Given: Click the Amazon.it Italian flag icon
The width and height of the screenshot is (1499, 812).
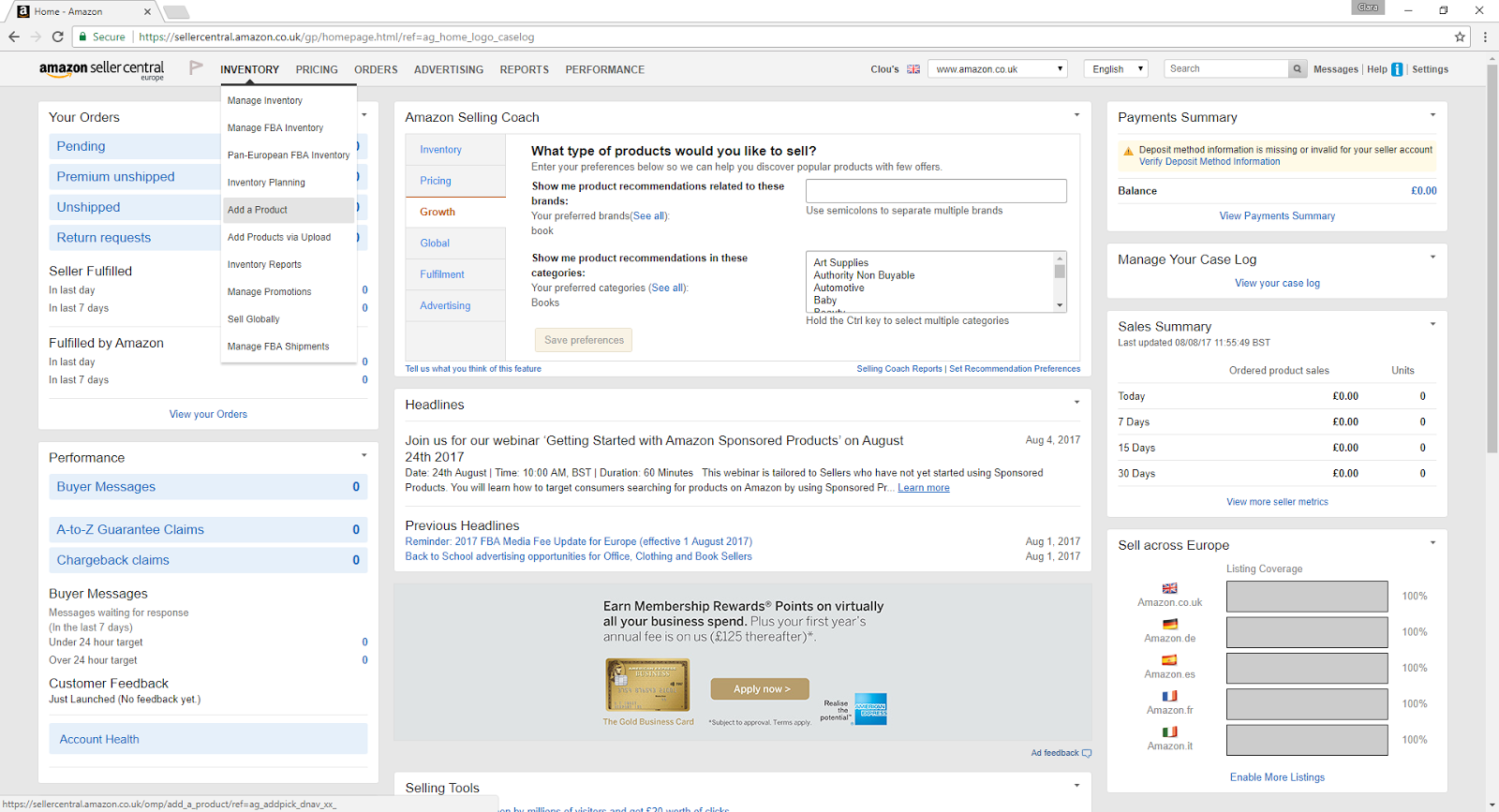Looking at the screenshot, I should pos(1170,731).
